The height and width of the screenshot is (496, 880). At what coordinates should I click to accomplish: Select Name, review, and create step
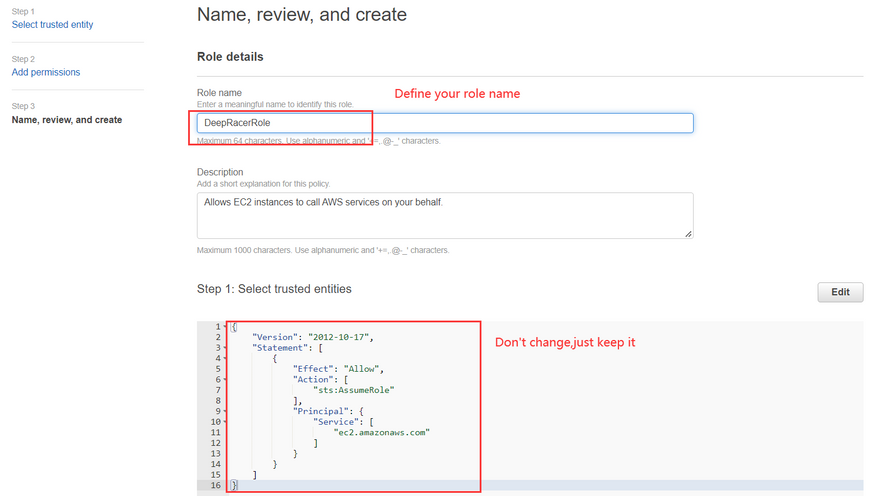tap(67, 120)
